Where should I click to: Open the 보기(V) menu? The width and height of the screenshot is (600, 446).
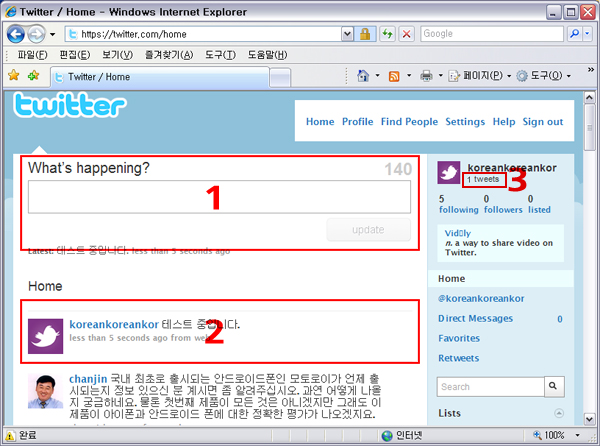[x=117, y=55]
